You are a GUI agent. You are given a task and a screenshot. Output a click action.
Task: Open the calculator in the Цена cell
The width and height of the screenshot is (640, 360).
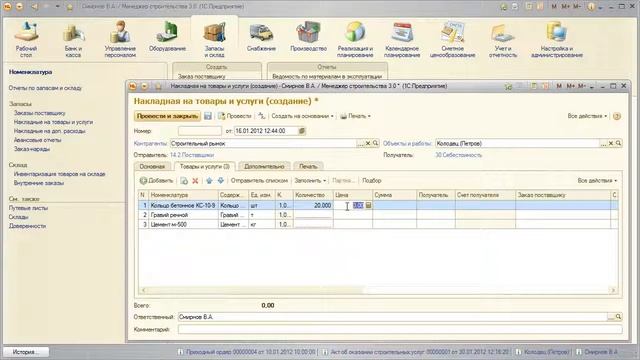[368, 205]
